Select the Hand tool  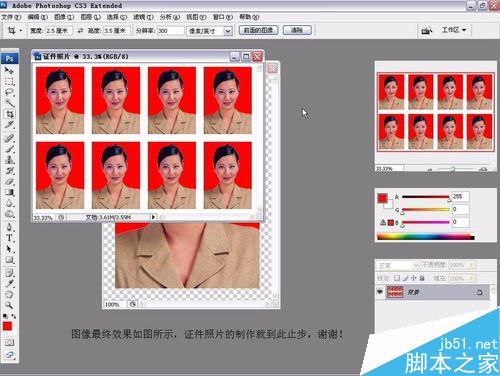9,294
